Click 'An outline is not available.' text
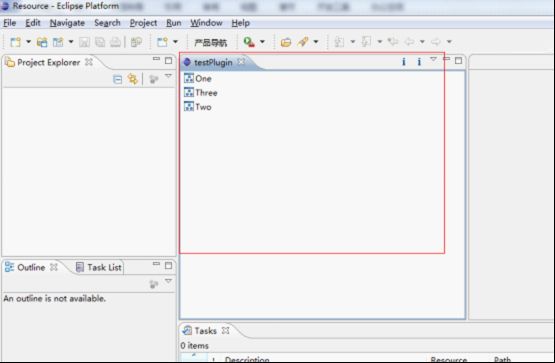555x363 pixels. point(55,299)
